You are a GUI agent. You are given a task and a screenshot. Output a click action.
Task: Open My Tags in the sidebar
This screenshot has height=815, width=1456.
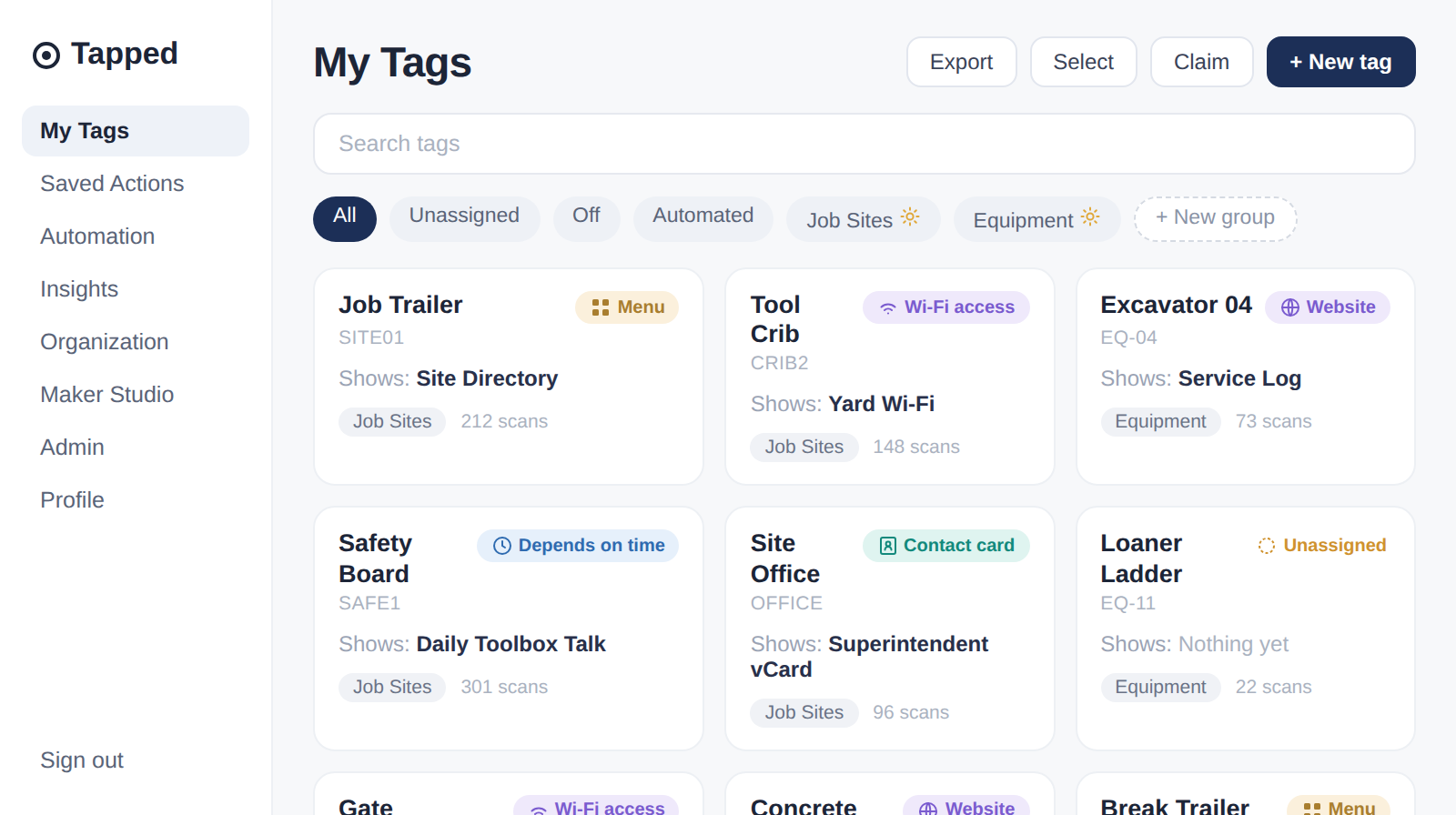pyautogui.click(x=136, y=131)
